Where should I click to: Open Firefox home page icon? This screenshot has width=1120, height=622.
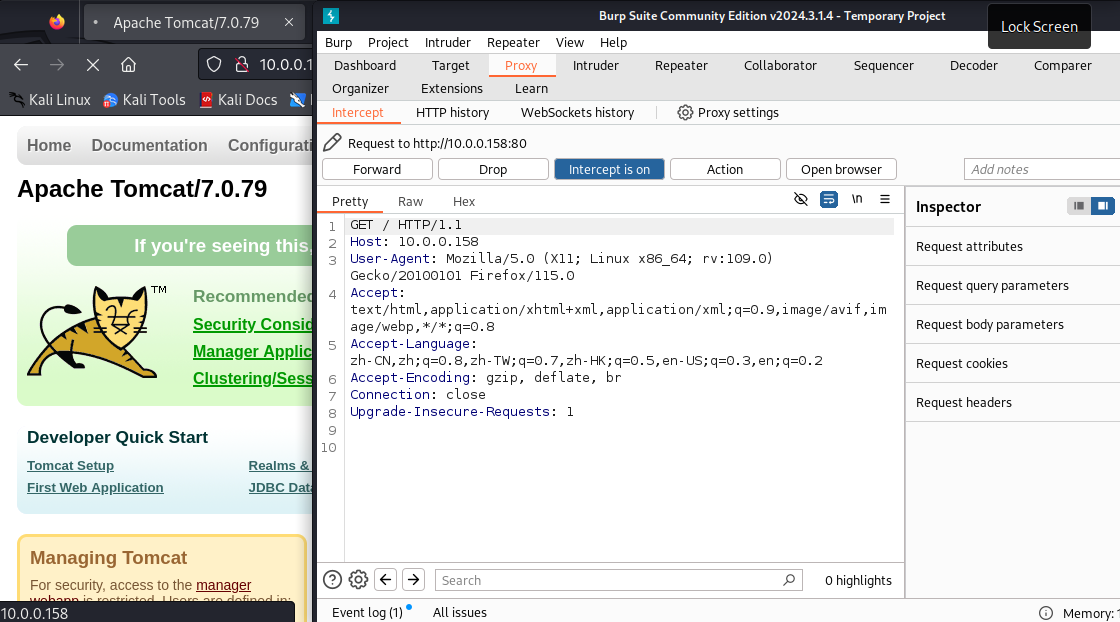(x=129, y=65)
